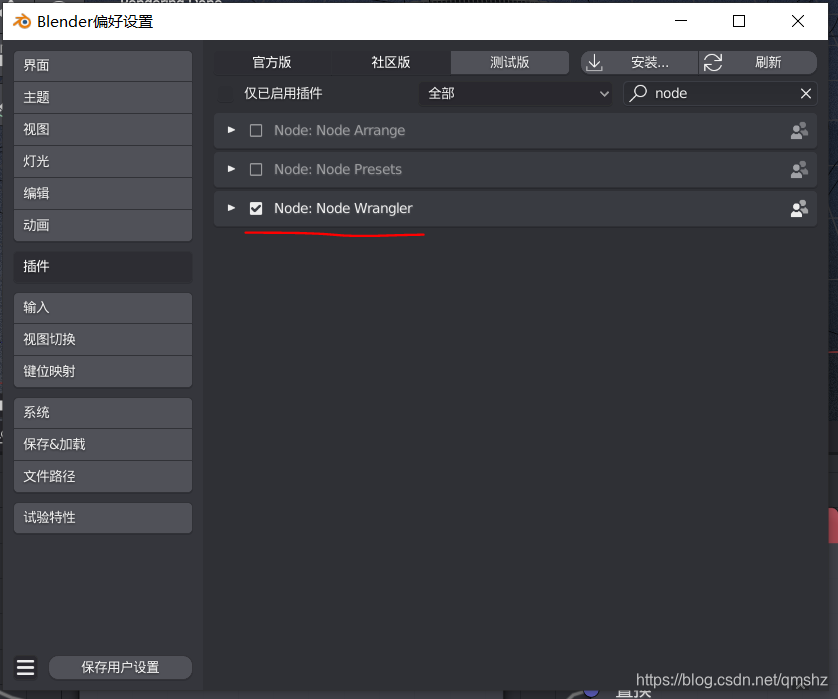Click the Node: Node Wrangler label

(x=343, y=208)
